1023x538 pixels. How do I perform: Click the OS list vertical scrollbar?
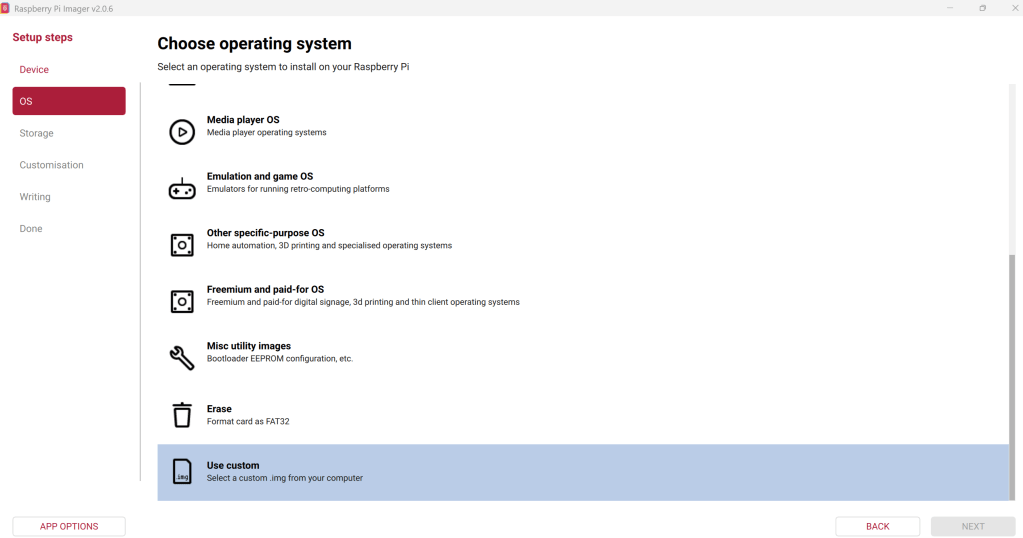[x=1011, y=375]
